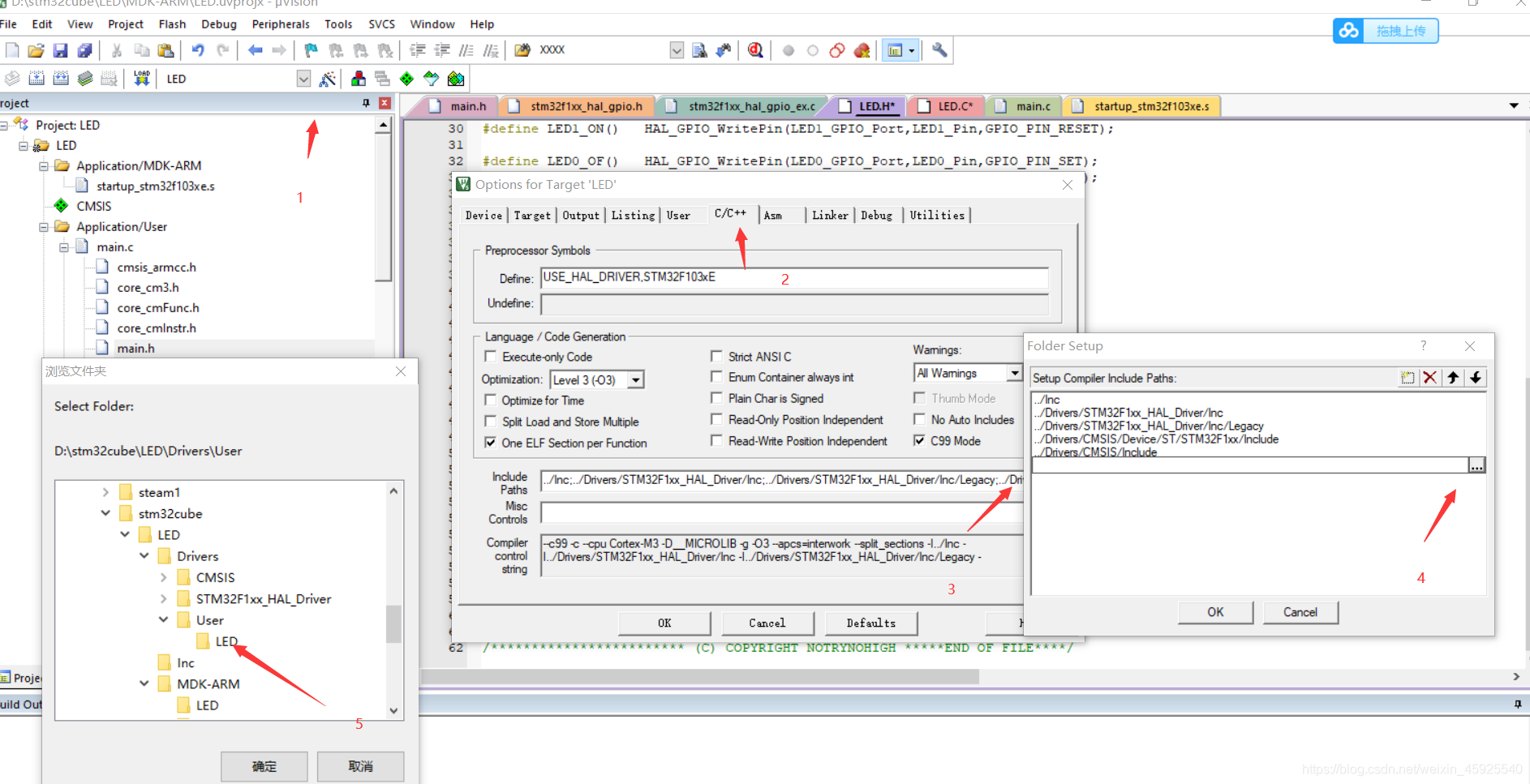Comment selection toolbar icon
This screenshot has width=1530, height=784.
tap(466, 50)
